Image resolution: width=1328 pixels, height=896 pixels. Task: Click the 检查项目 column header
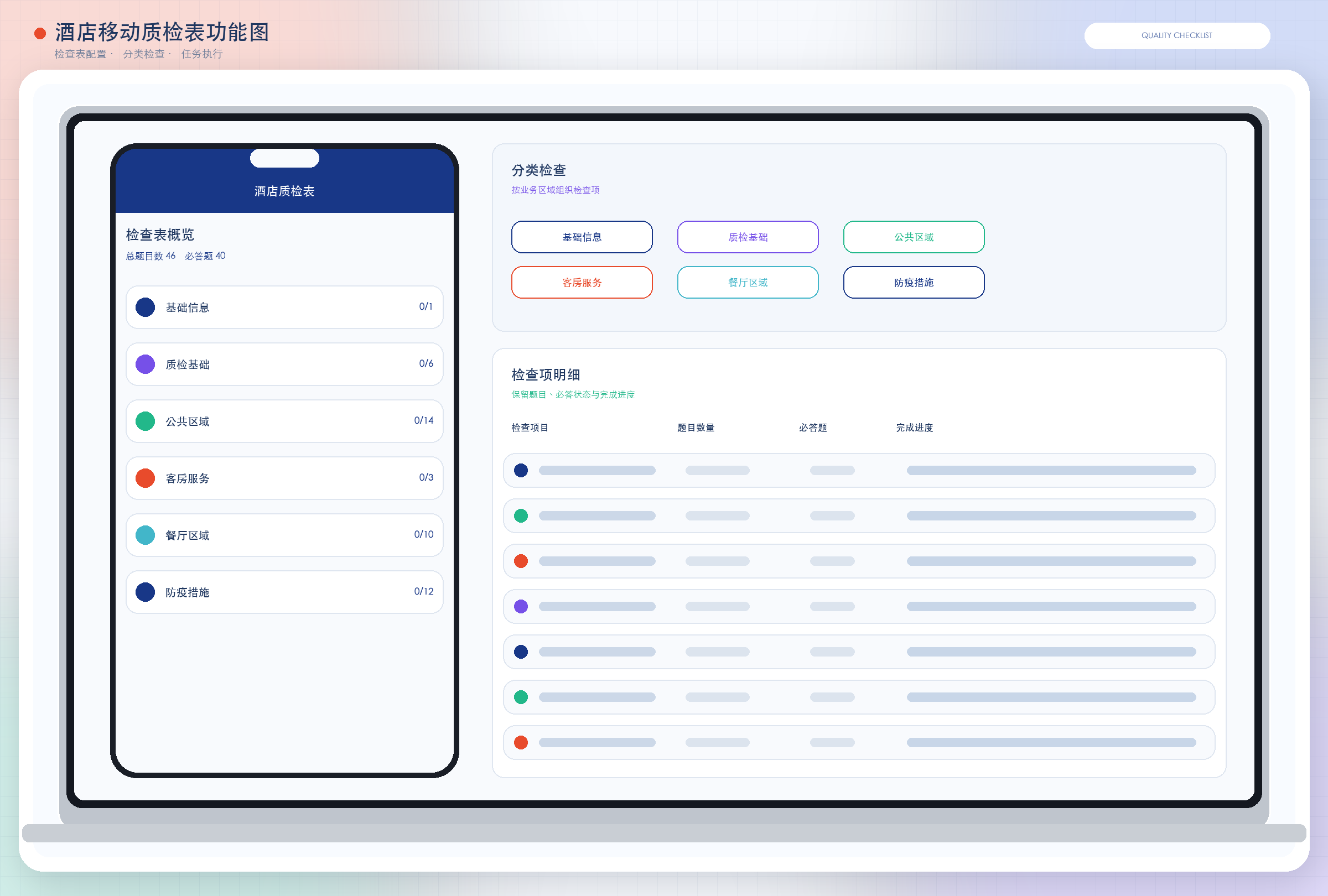click(530, 428)
